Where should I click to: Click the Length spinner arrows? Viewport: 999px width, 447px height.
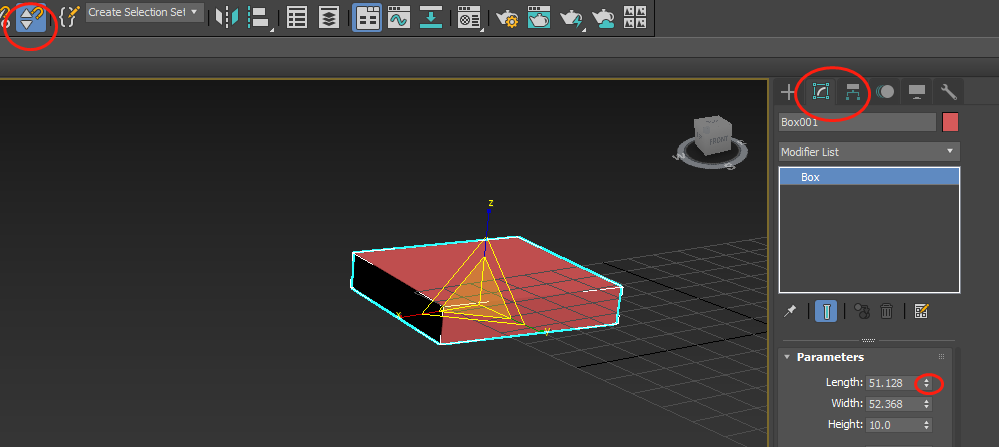[x=926, y=383]
